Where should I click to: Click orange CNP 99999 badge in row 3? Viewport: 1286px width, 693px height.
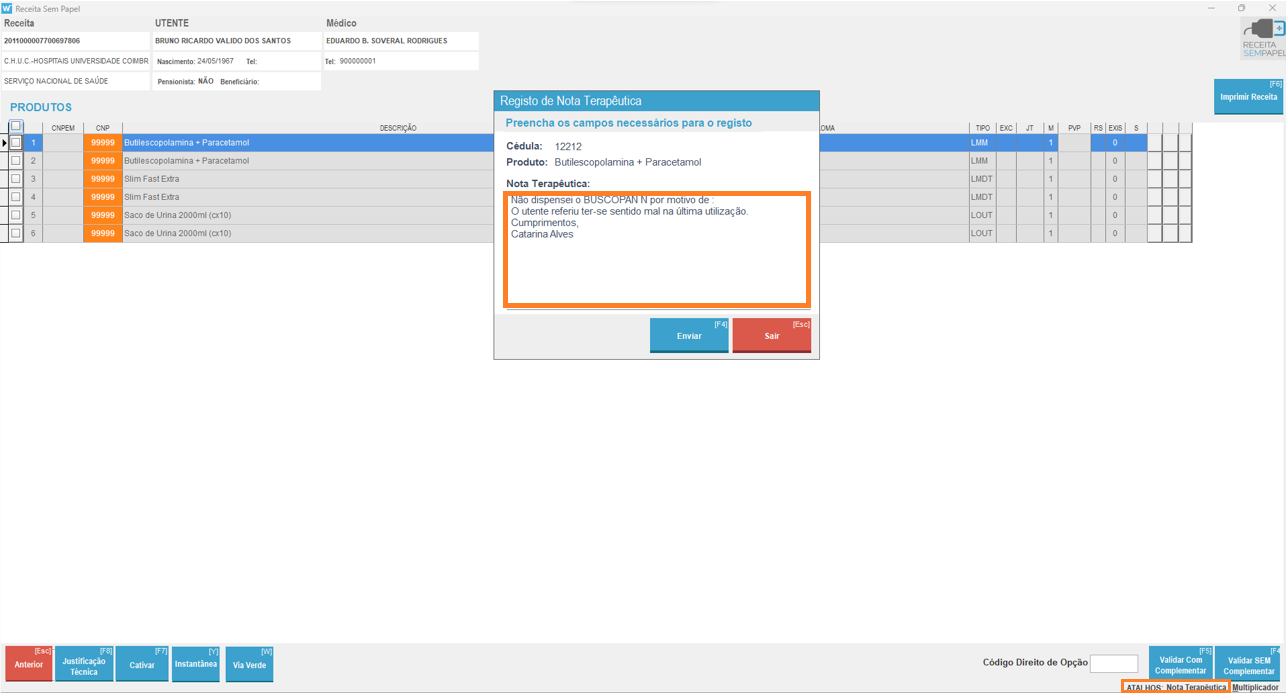click(102, 179)
